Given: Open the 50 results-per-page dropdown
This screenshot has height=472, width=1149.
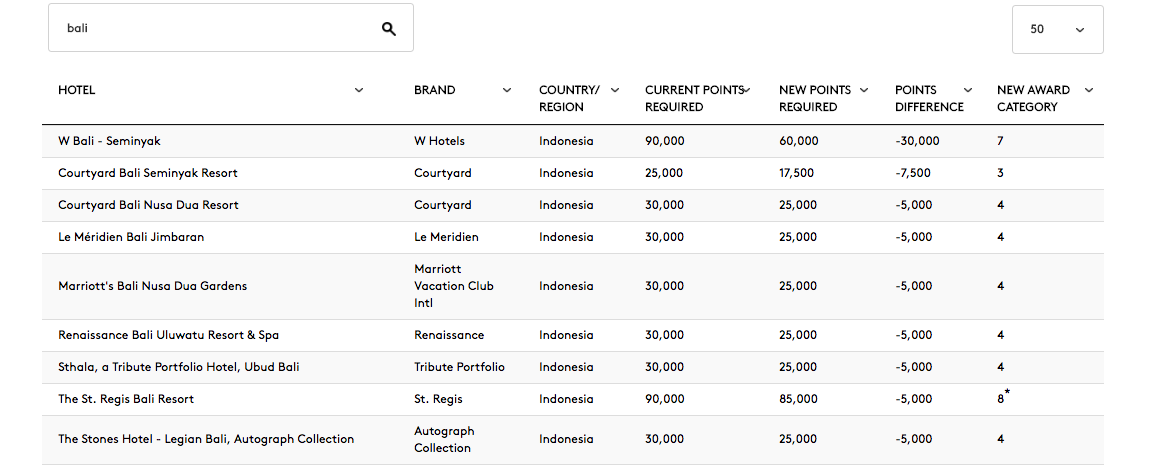Looking at the screenshot, I should tap(1057, 29).
